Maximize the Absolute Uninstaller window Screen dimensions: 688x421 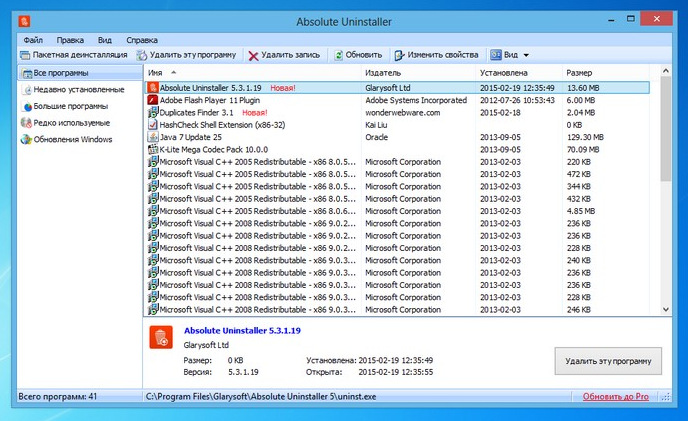(631, 19)
